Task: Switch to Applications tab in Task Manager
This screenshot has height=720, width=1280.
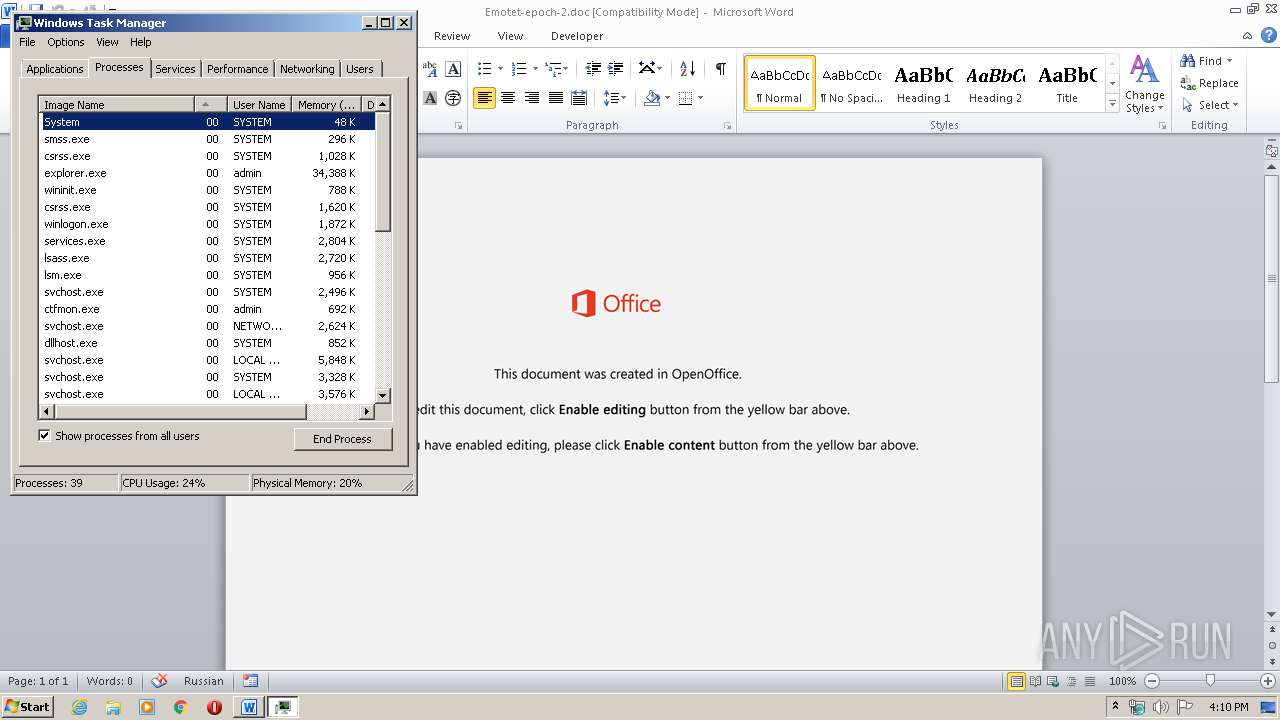Action: tap(54, 69)
